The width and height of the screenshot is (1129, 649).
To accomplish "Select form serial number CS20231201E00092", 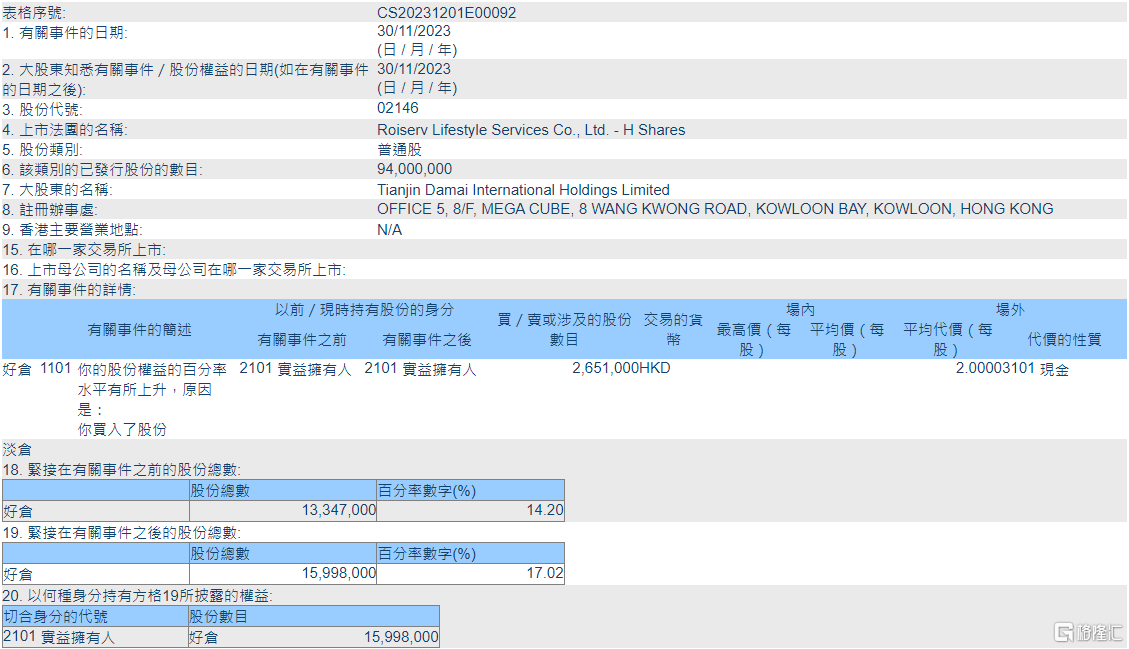I will [446, 13].
